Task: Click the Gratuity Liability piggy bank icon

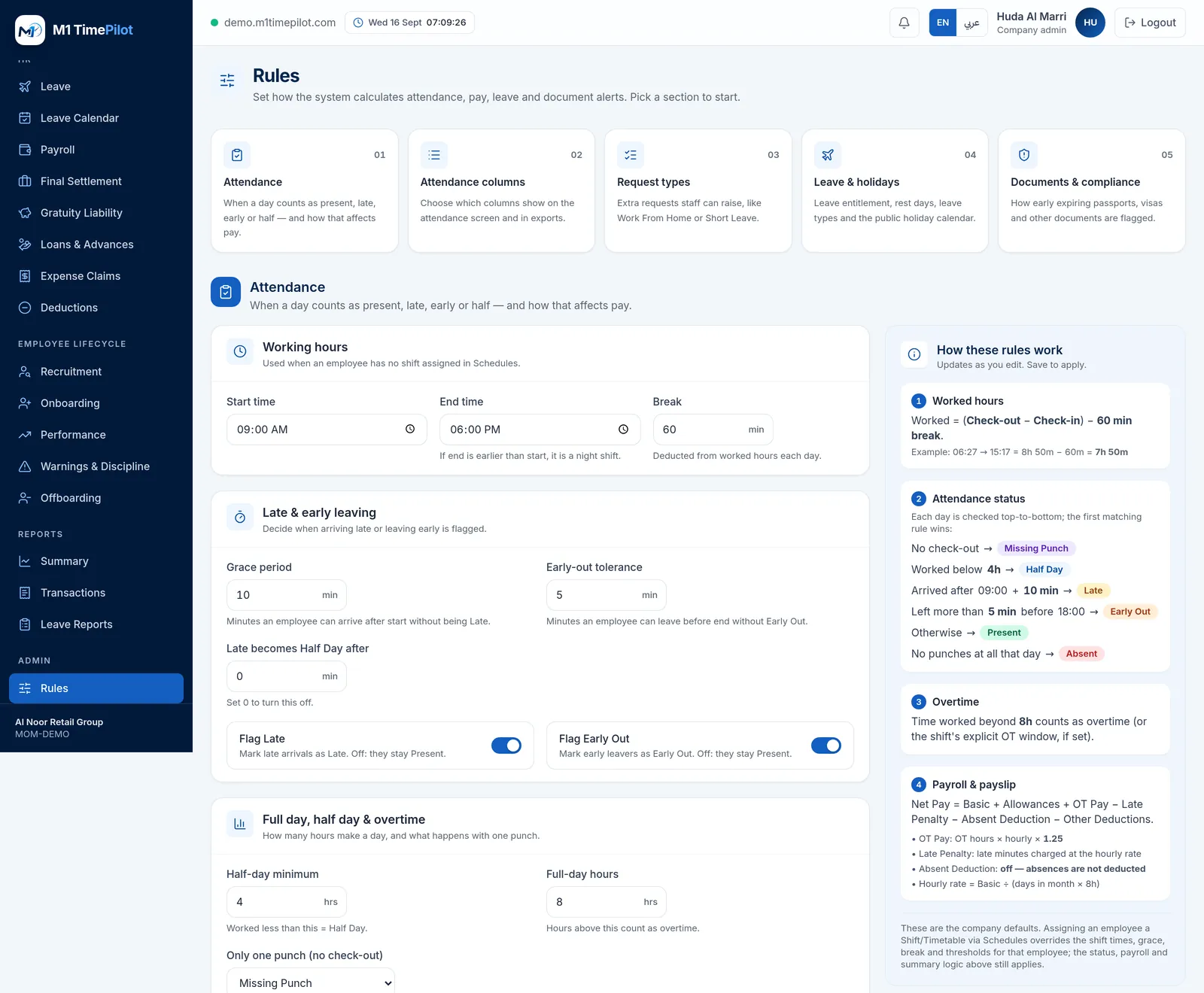Action: click(x=25, y=213)
